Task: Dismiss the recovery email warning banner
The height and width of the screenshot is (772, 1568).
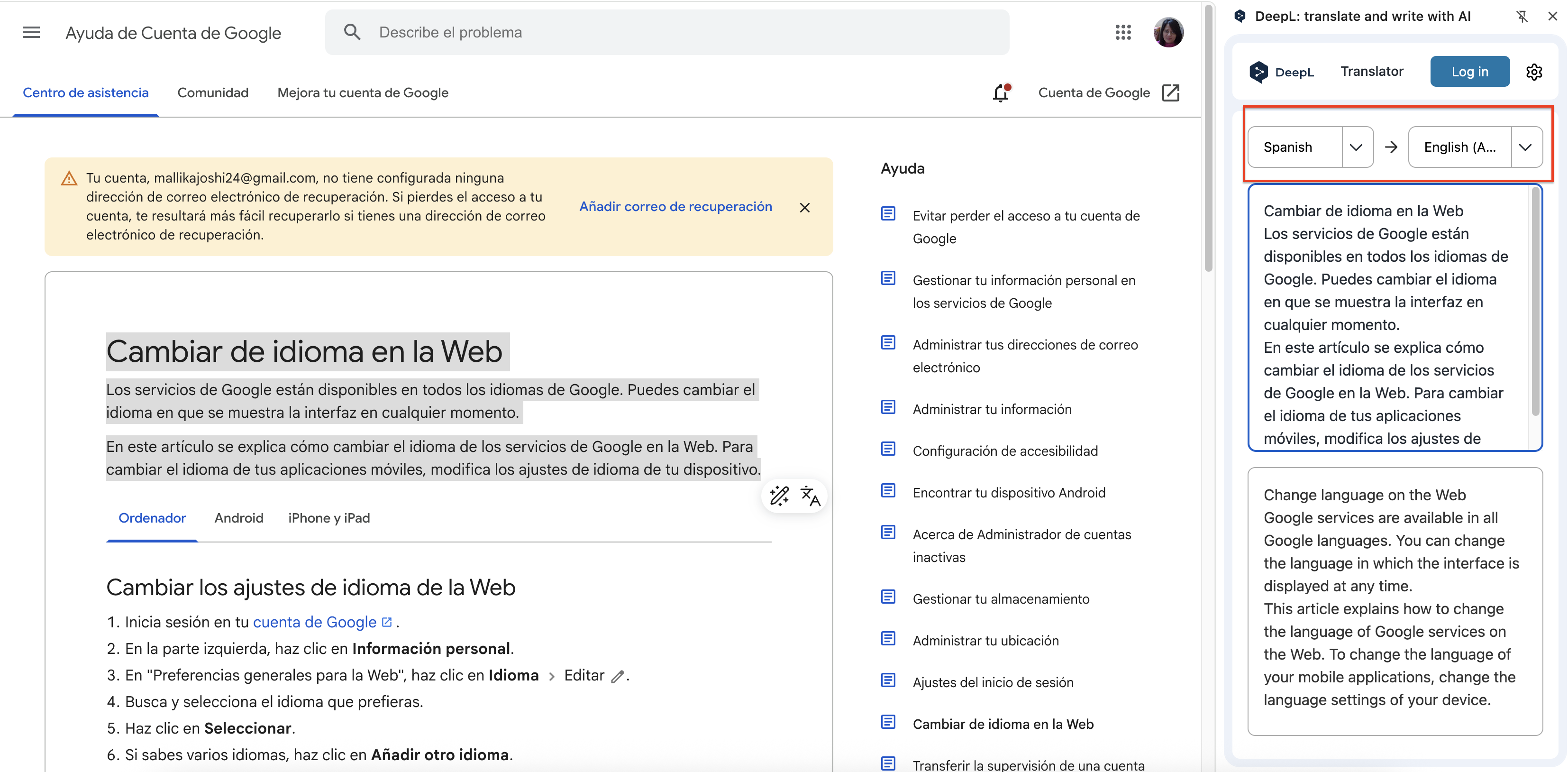Action: coord(805,207)
